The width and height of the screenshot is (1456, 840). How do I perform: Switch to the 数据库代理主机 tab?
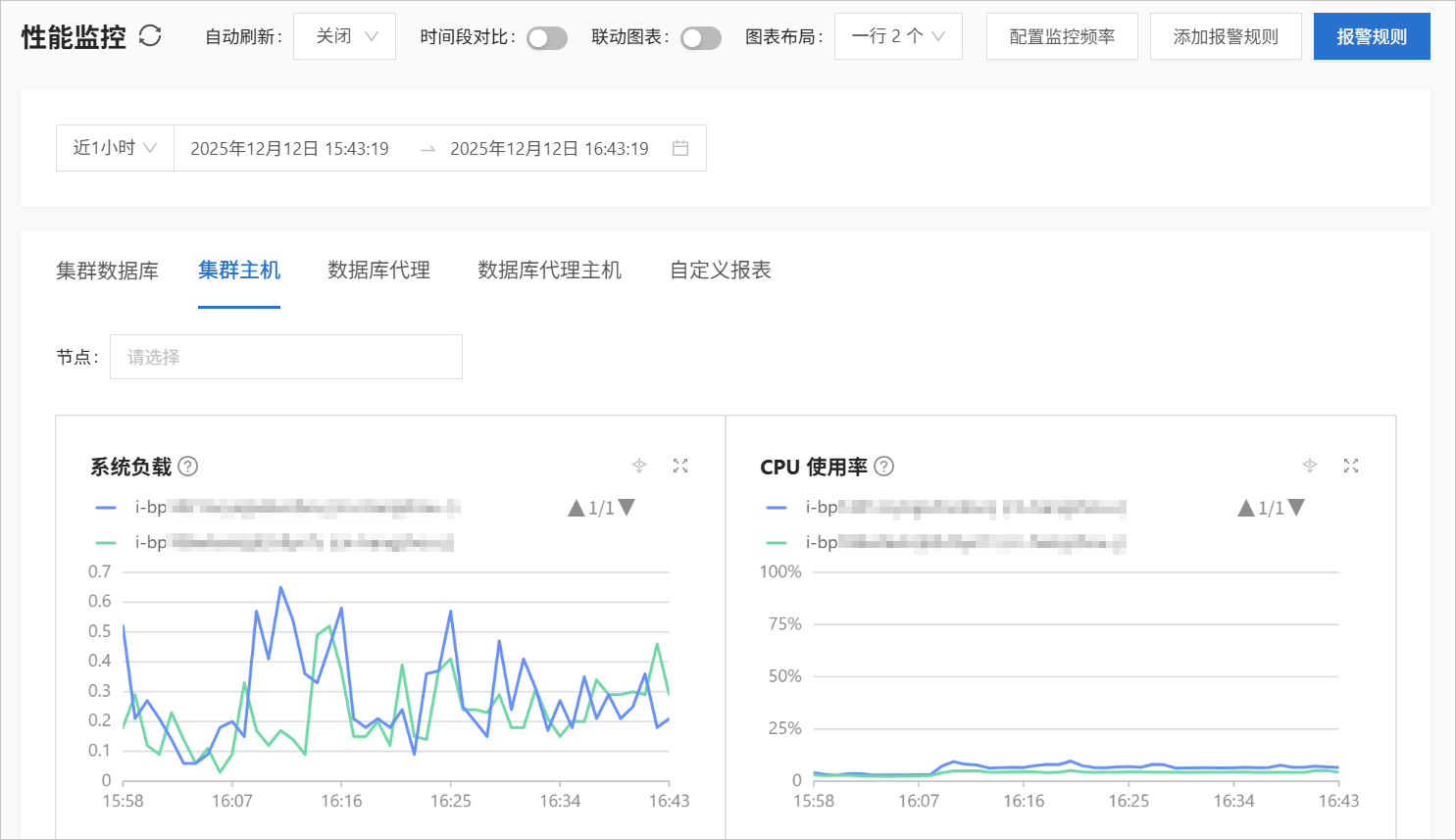coord(549,271)
